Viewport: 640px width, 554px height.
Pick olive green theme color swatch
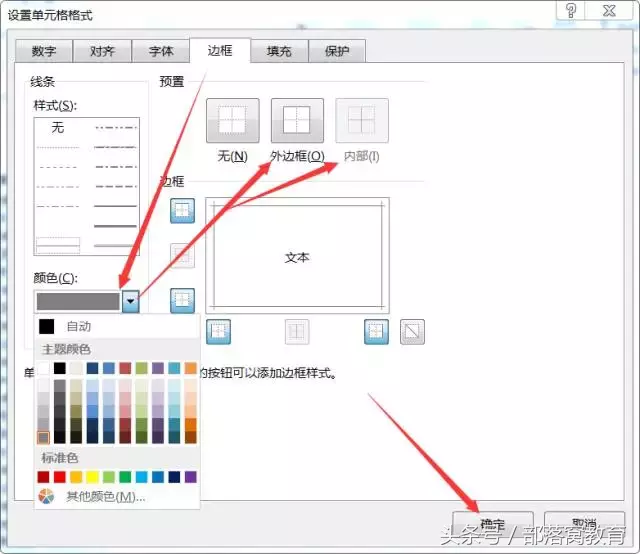coord(142,368)
